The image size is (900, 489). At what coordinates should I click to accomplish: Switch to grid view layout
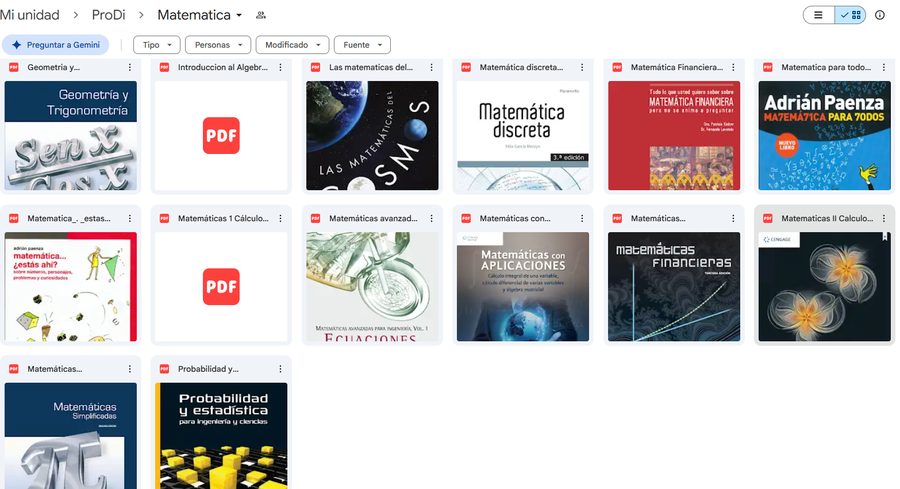point(850,15)
